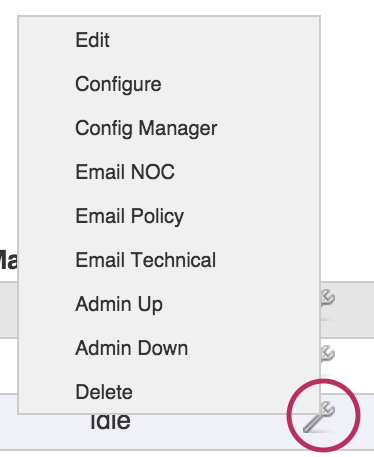Click the partially visible bold Ma column header
374x457 pixels.
(8, 260)
